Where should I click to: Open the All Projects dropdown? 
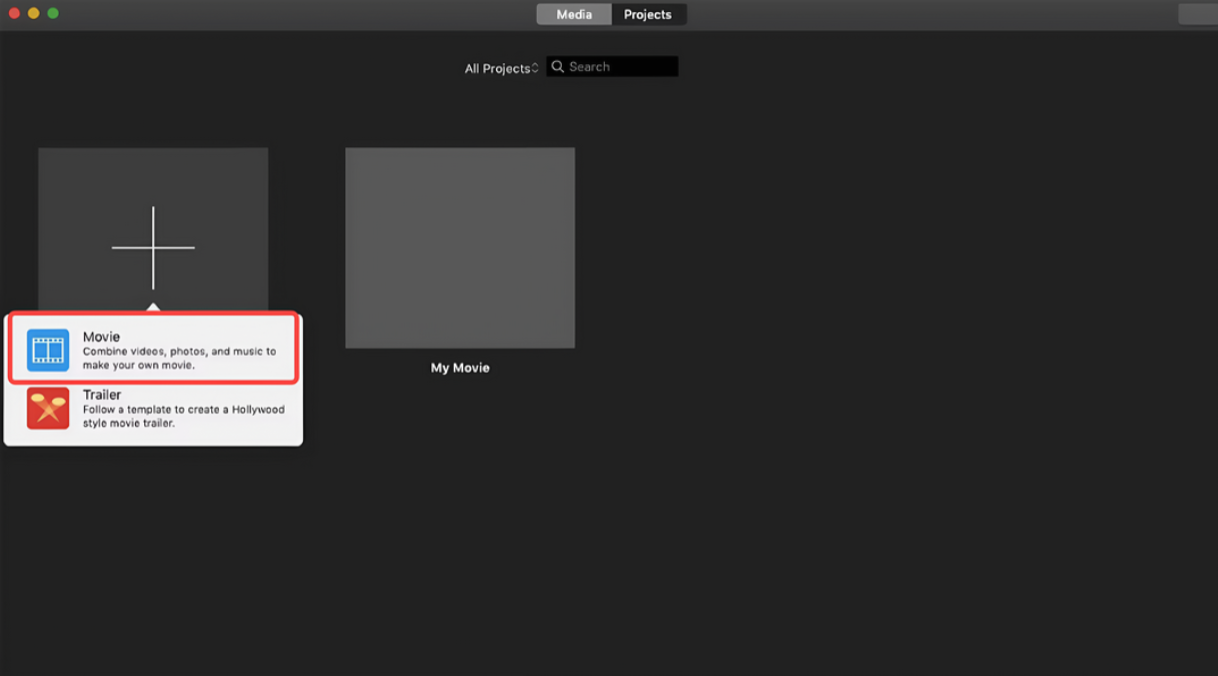(502, 68)
